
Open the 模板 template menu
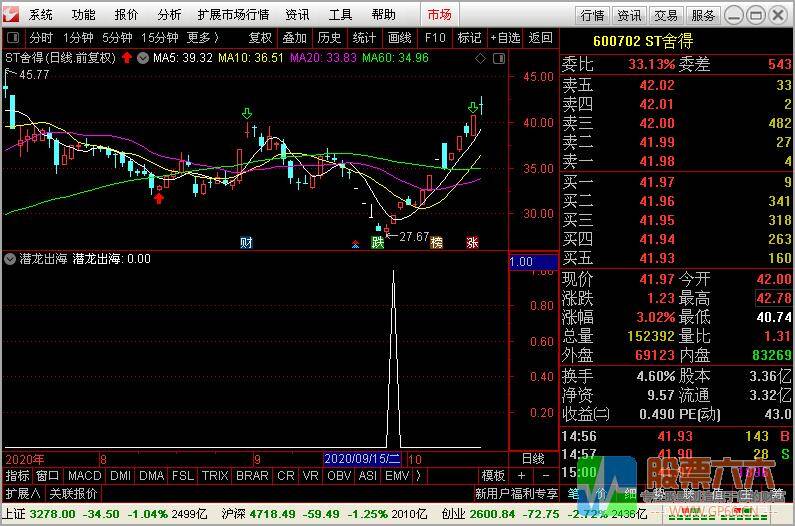(493, 476)
